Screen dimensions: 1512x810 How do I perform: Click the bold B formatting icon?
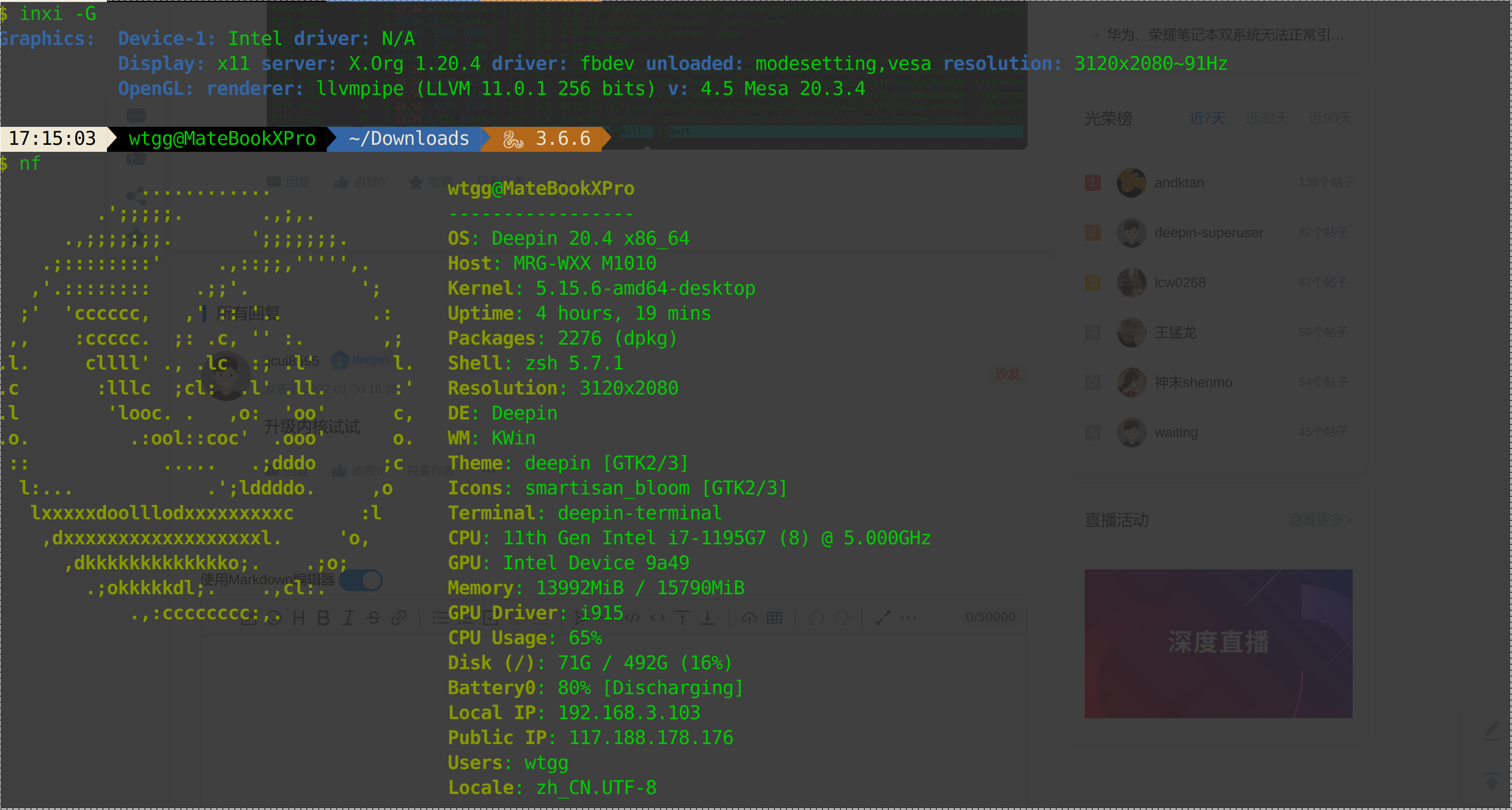323,618
